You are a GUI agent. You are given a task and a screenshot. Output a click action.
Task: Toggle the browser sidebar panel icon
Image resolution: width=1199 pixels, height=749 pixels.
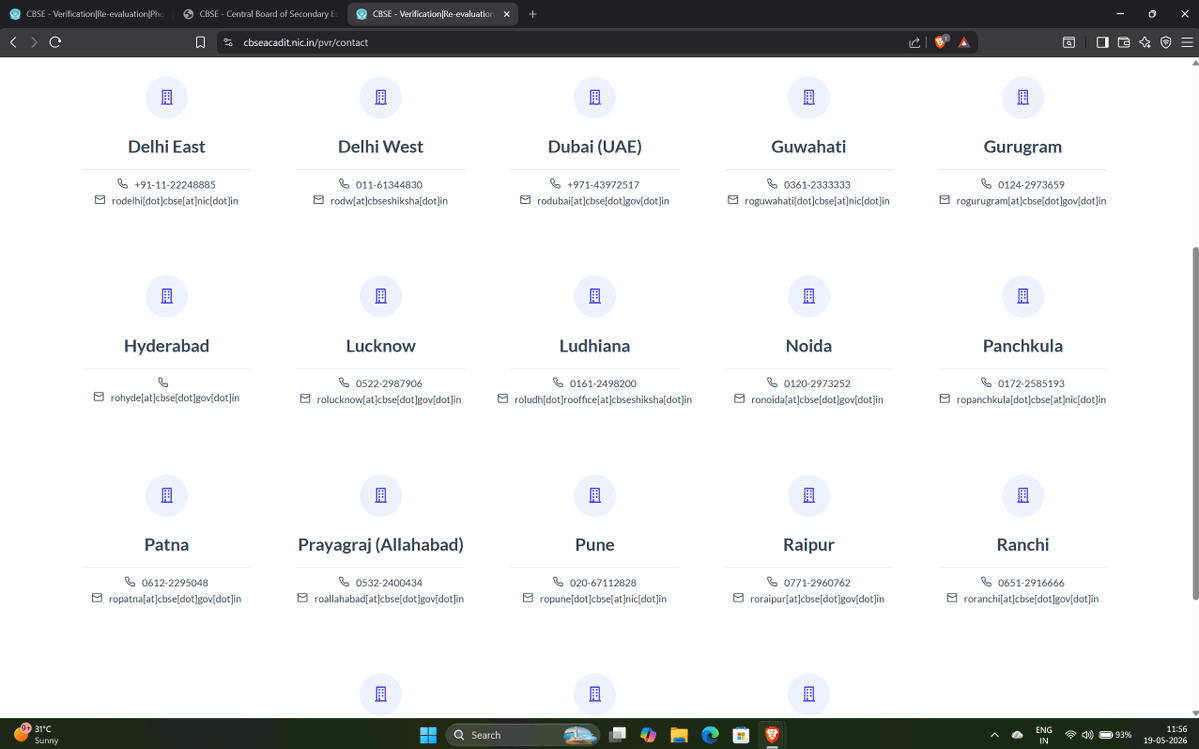[x=1102, y=43]
